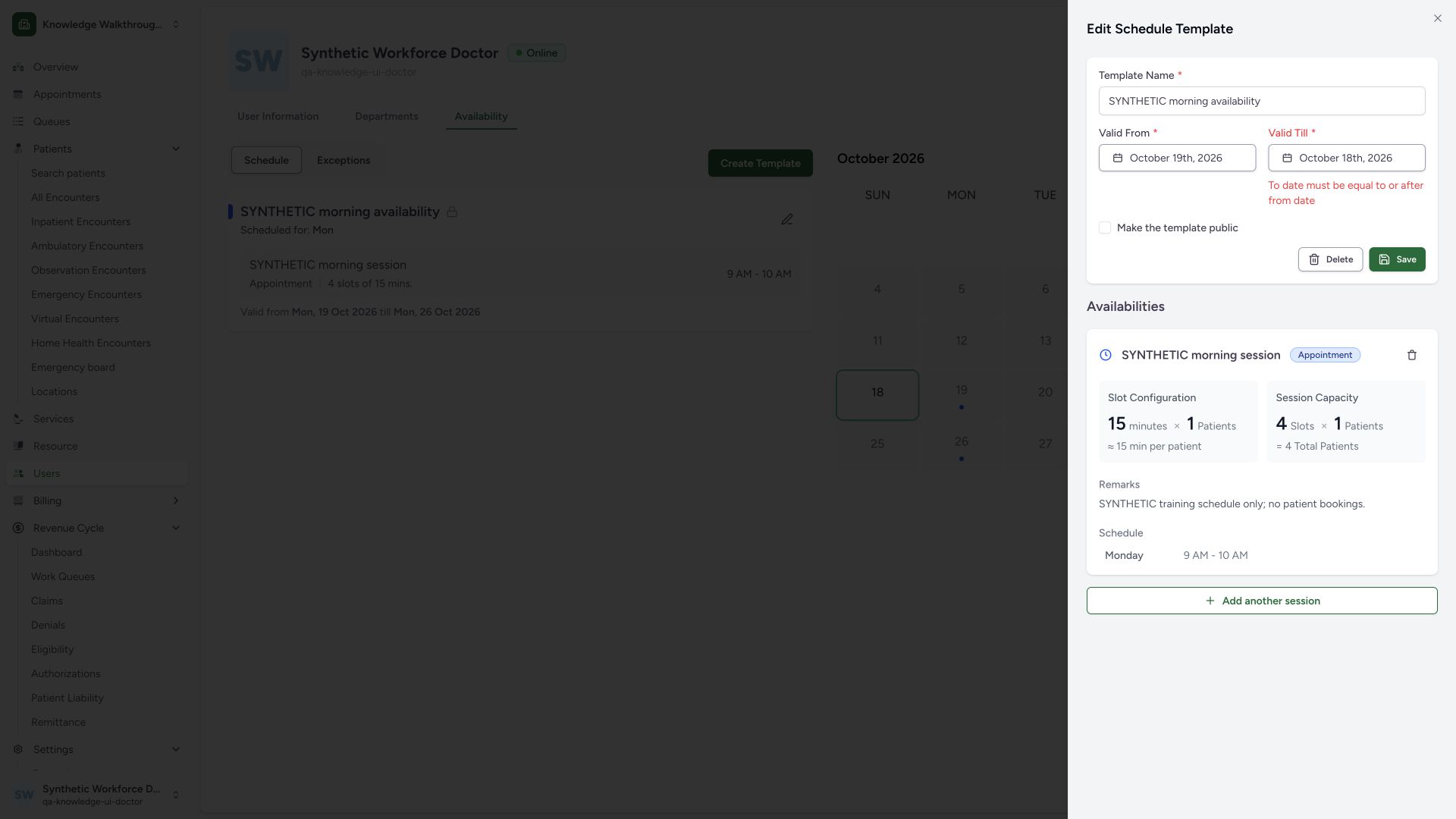This screenshot has width=1456, height=819.
Task: Check Make the template public checkbox
Action: [1105, 227]
